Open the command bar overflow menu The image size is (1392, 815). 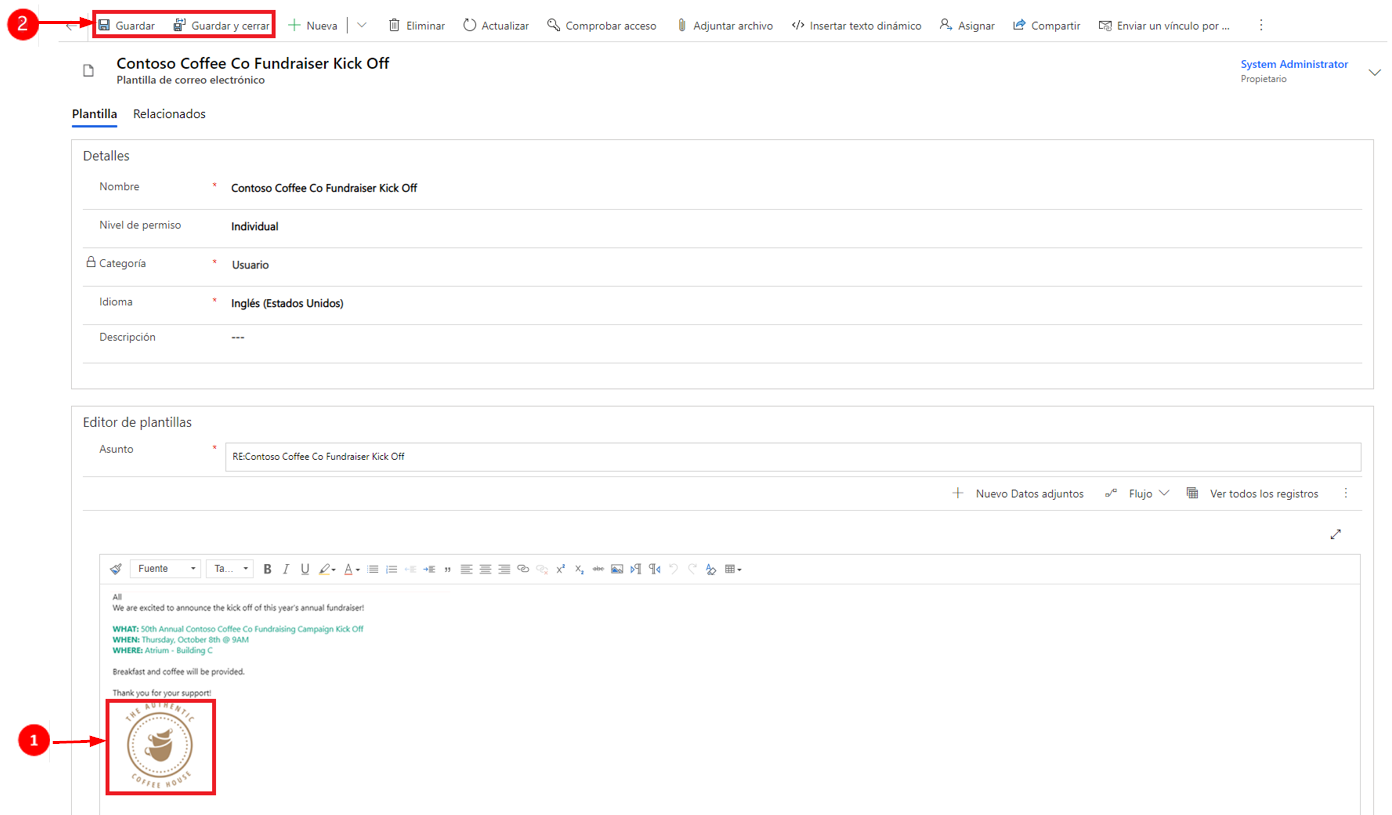pyautogui.click(x=1261, y=25)
